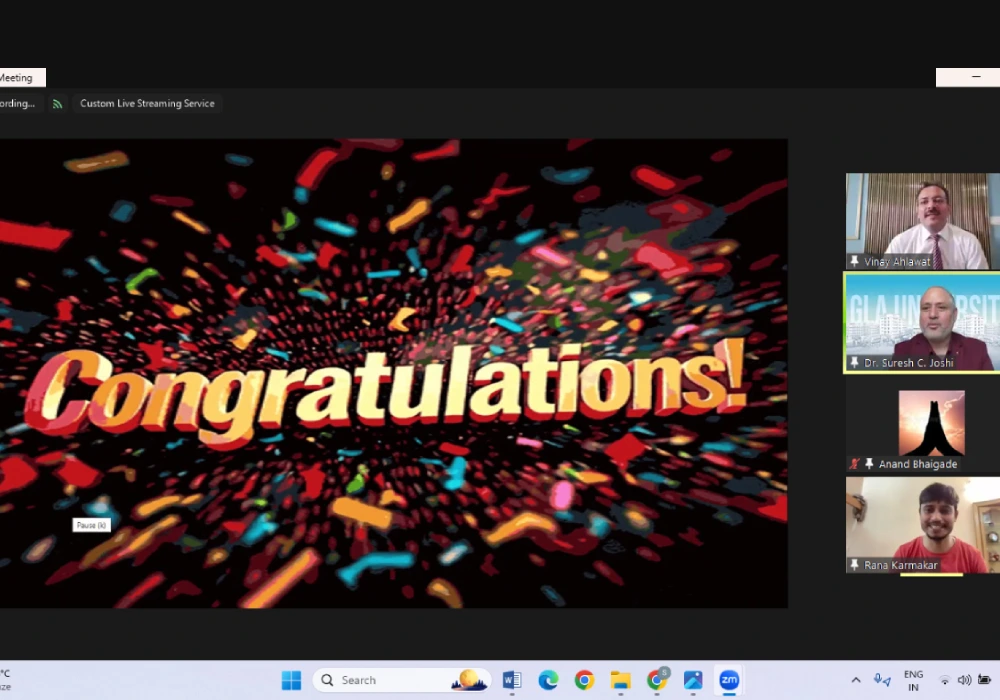Open the Photos app from the taskbar
The width and height of the screenshot is (1000, 700).
point(693,680)
